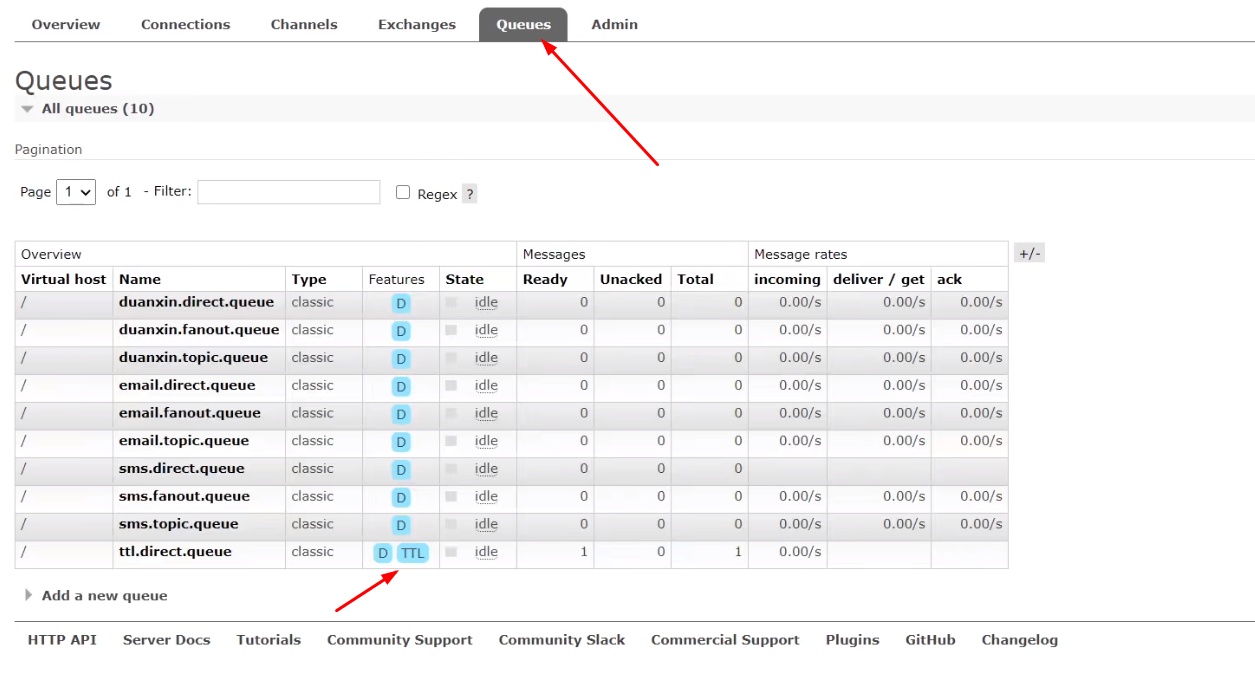Sort by Virtual host column
Viewport: 1255px width, 680px height.
(63, 279)
